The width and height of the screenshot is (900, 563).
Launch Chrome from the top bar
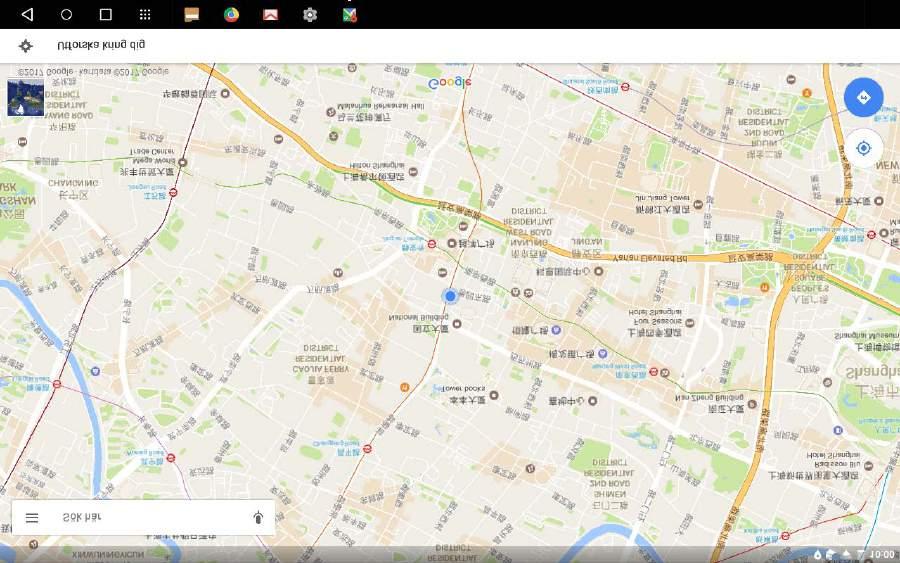pos(231,14)
